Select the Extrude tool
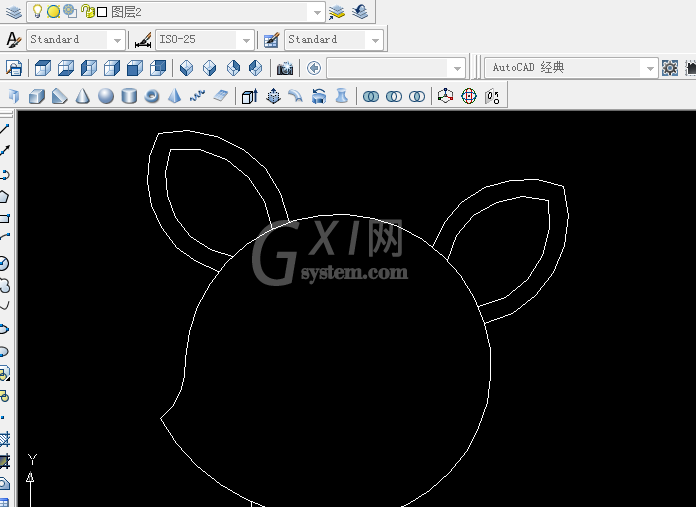Screen dimensions: 696x507 (x=249, y=96)
